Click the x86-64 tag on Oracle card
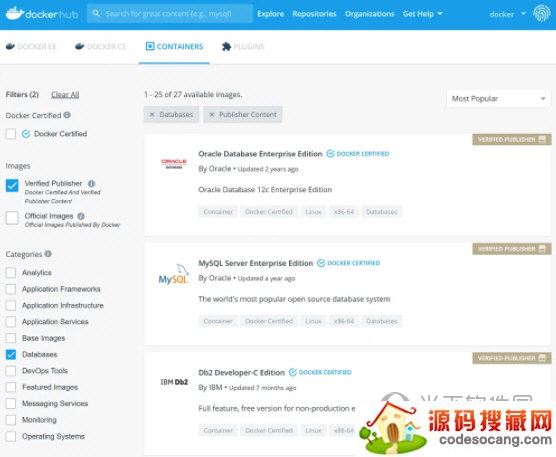 344,212
